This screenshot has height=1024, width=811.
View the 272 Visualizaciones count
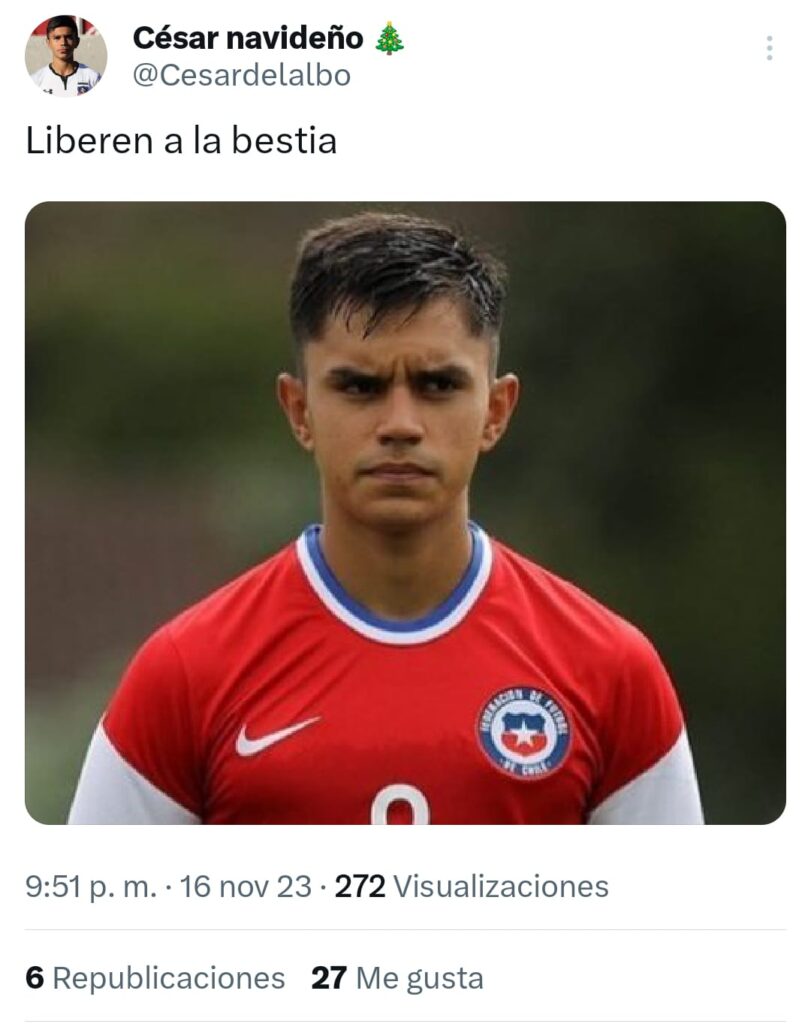471,887
